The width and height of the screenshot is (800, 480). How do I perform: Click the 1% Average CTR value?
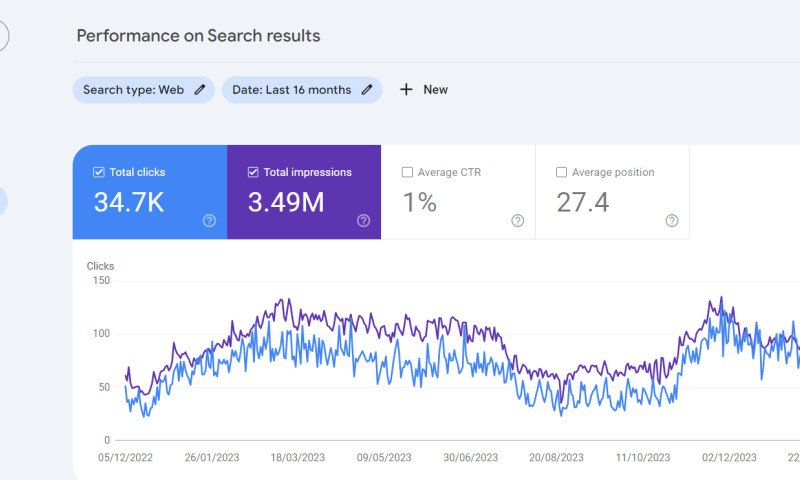click(x=420, y=203)
